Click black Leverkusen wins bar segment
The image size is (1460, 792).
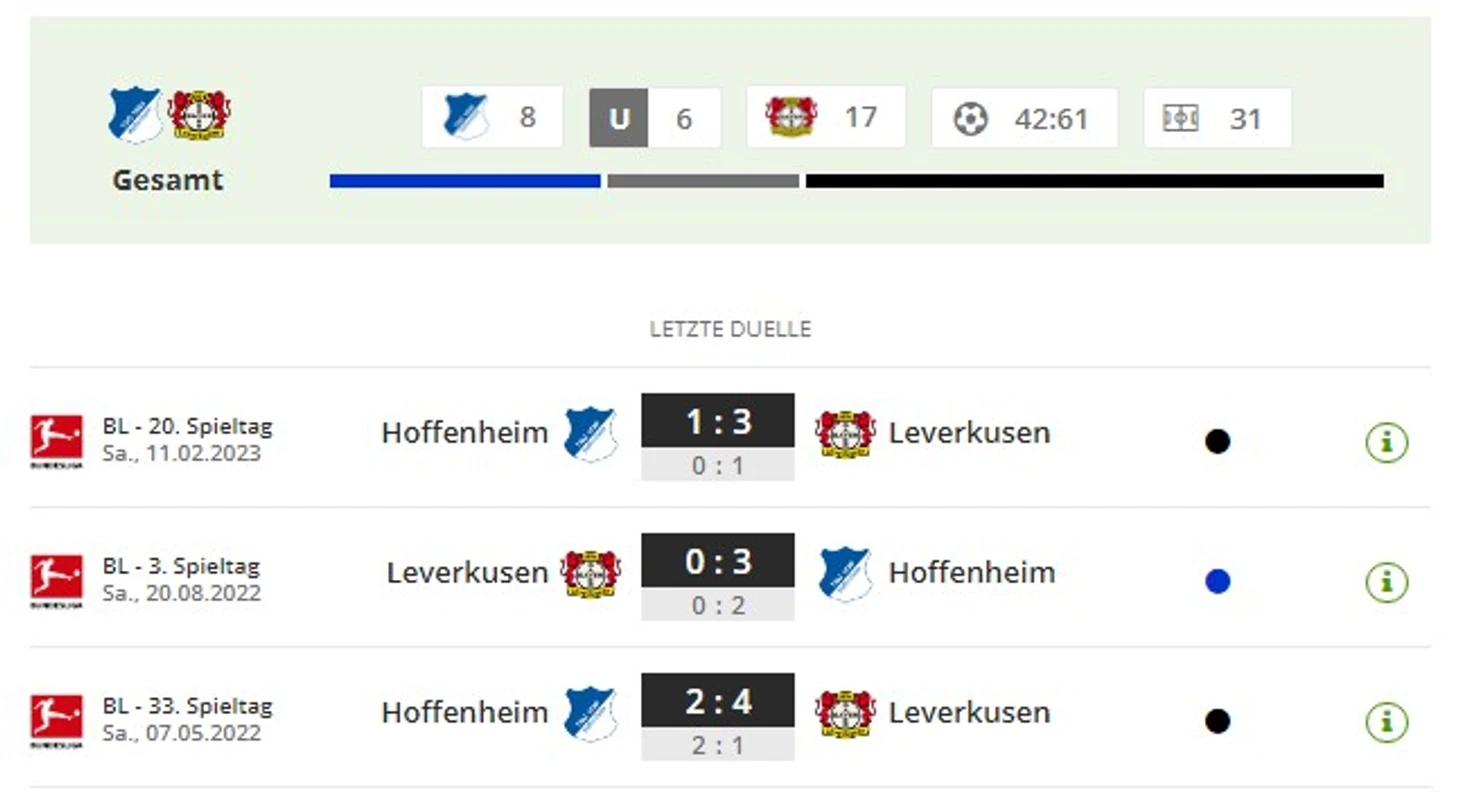pos(1095,181)
